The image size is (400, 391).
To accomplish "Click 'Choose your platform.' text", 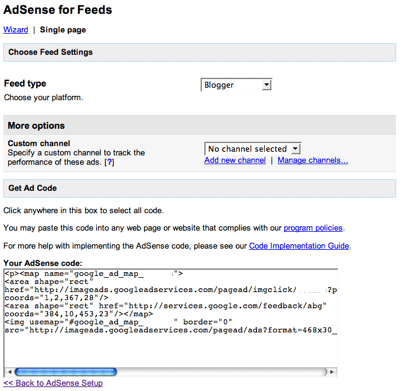I will coord(43,98).
